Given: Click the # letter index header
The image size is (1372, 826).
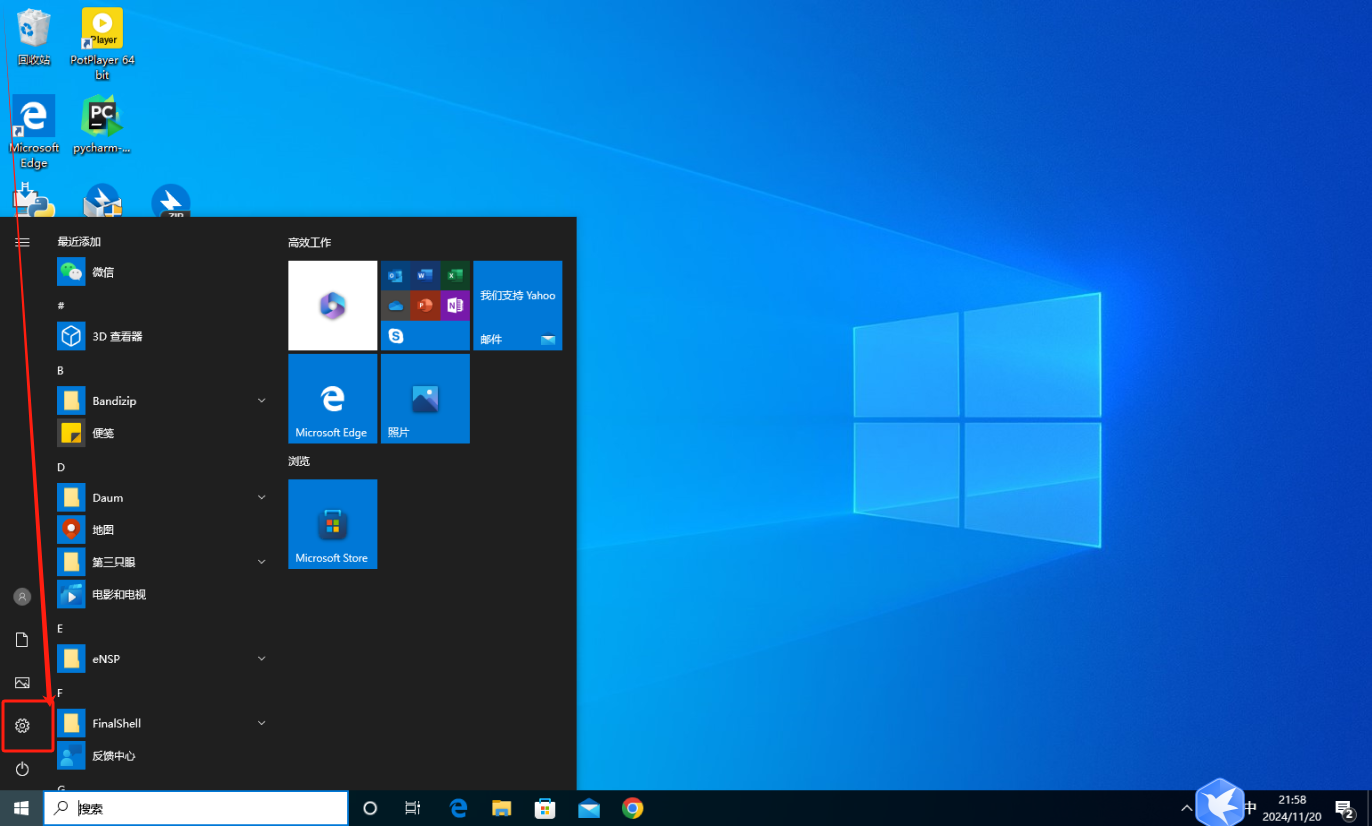Looking at the screenshot, I should [x=61, y=305].
